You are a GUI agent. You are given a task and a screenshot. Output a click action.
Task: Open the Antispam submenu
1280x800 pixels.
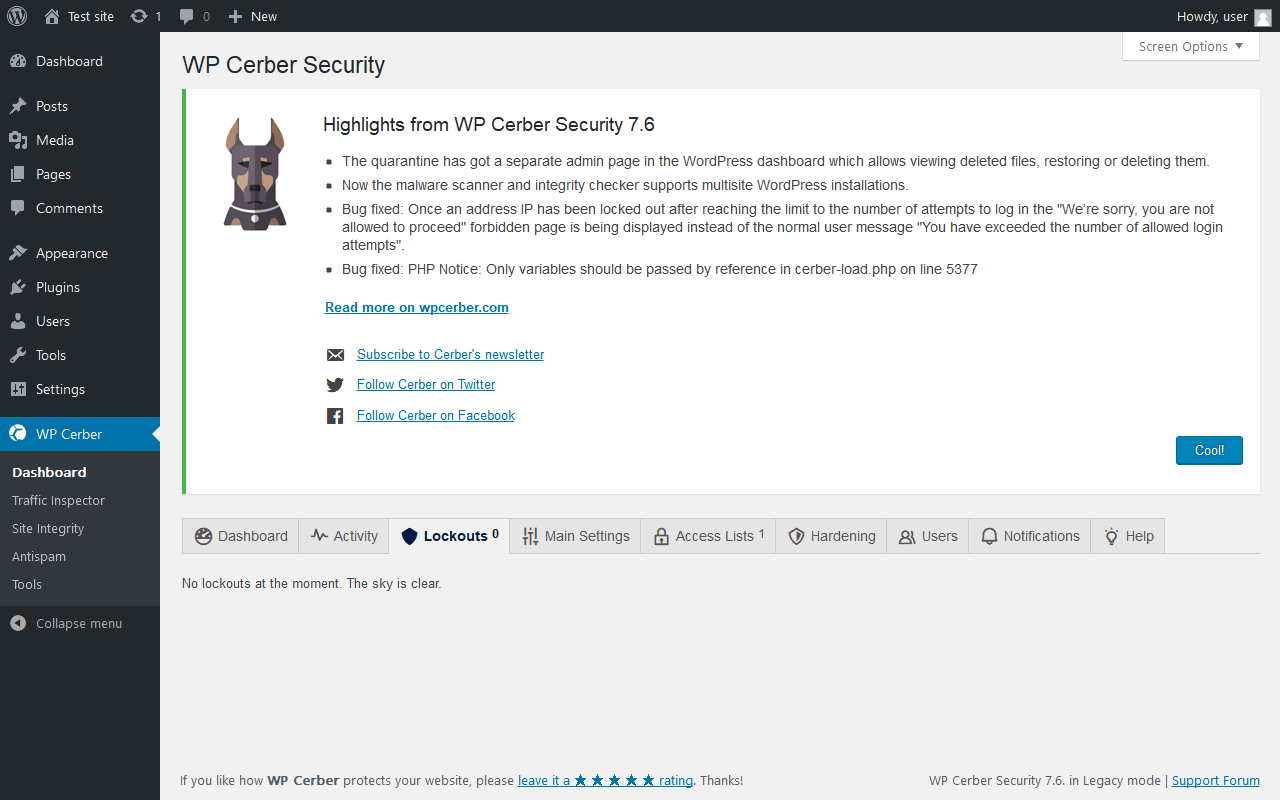point(39,556)
